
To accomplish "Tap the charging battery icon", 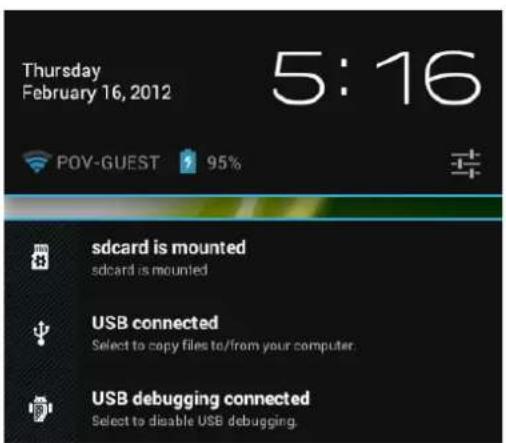I will 188,162.
